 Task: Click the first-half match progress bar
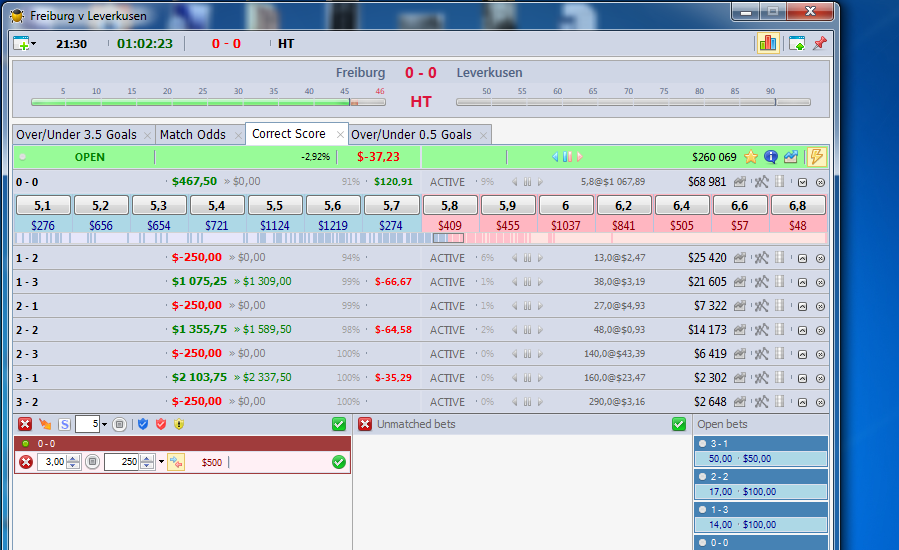[208, 103]
